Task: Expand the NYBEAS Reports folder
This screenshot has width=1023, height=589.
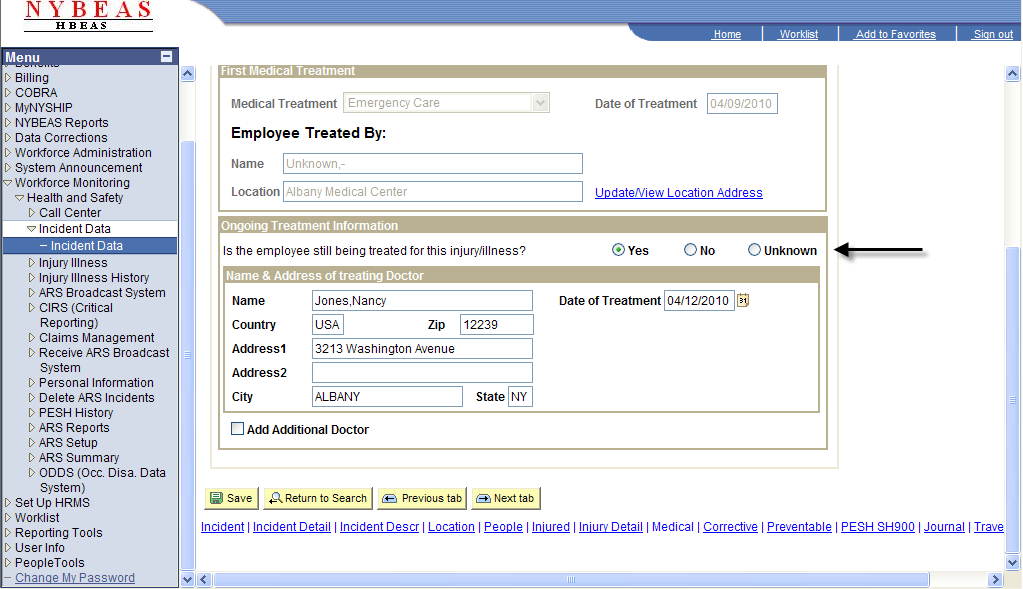Action: [x=8, y=123]
